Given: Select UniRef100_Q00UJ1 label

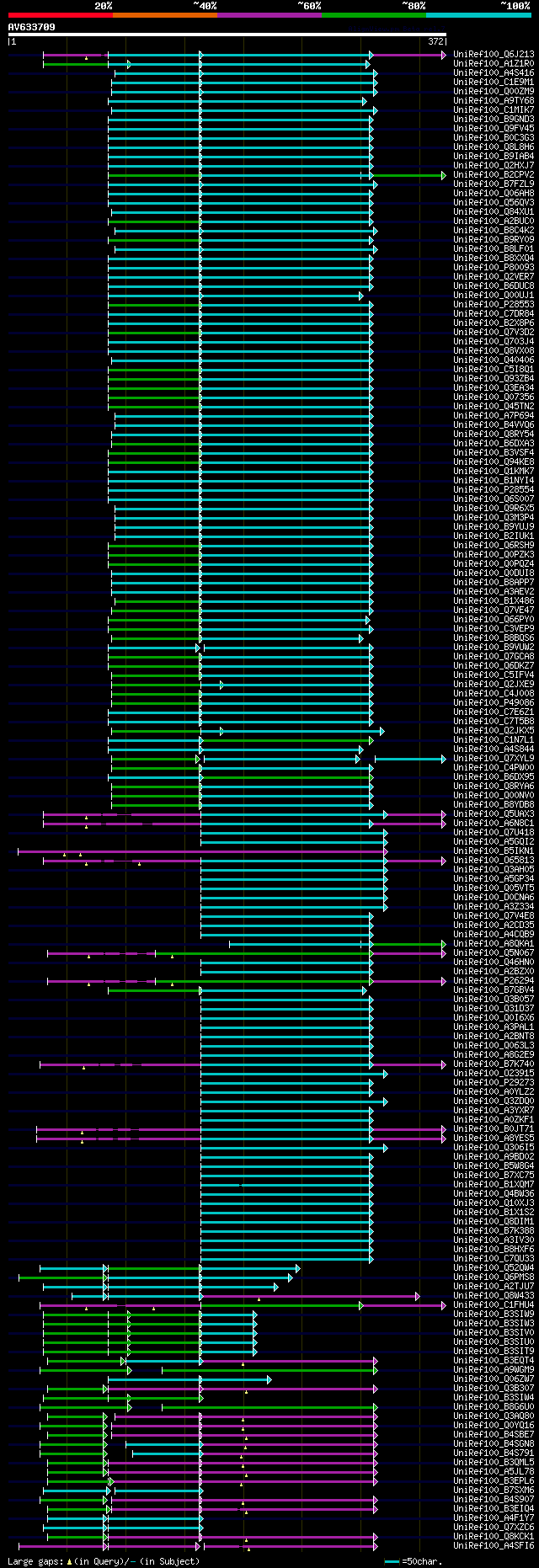Looking at the screenshot, I should point(494,296).
